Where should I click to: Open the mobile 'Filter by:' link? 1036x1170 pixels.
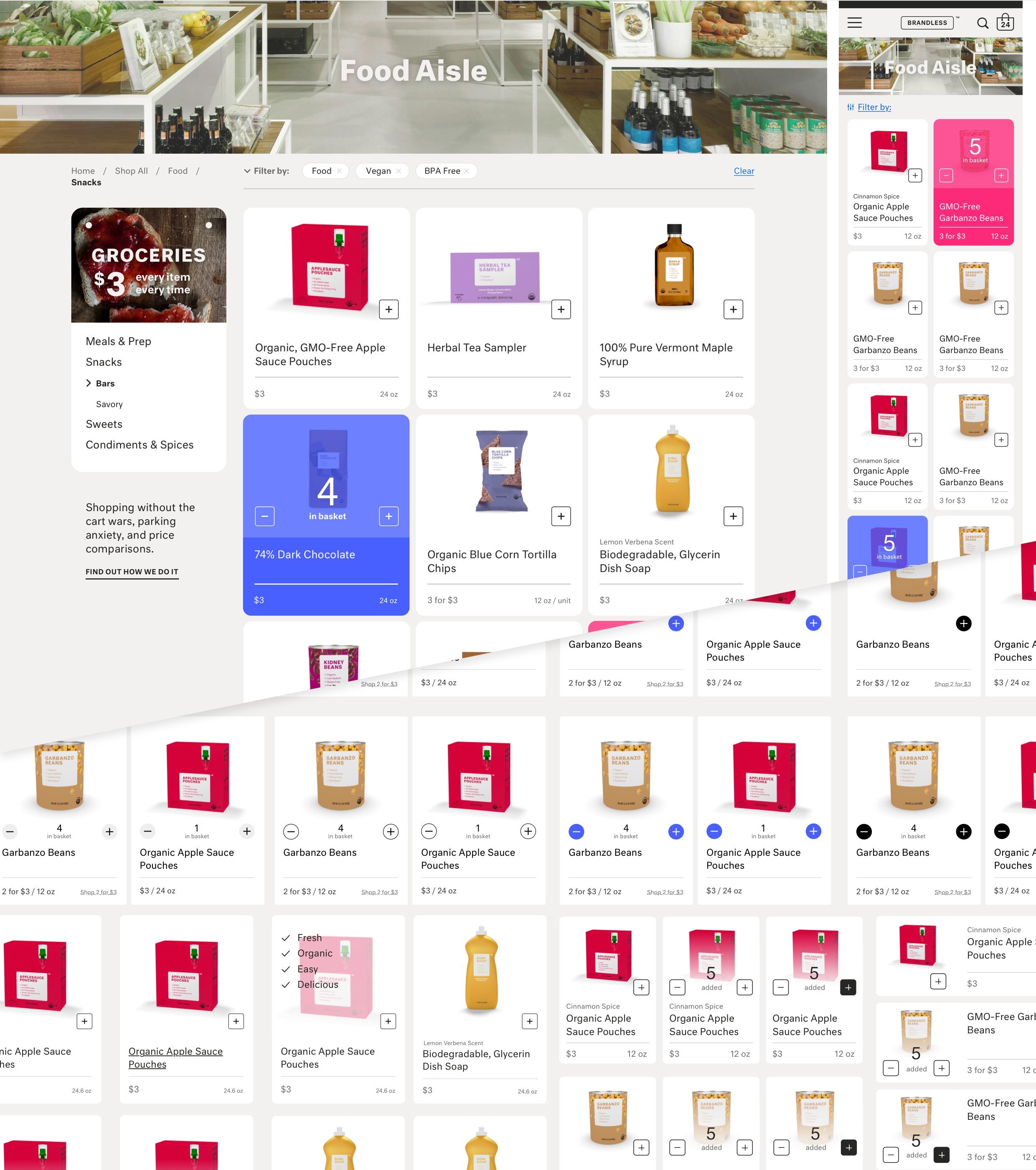873,107
